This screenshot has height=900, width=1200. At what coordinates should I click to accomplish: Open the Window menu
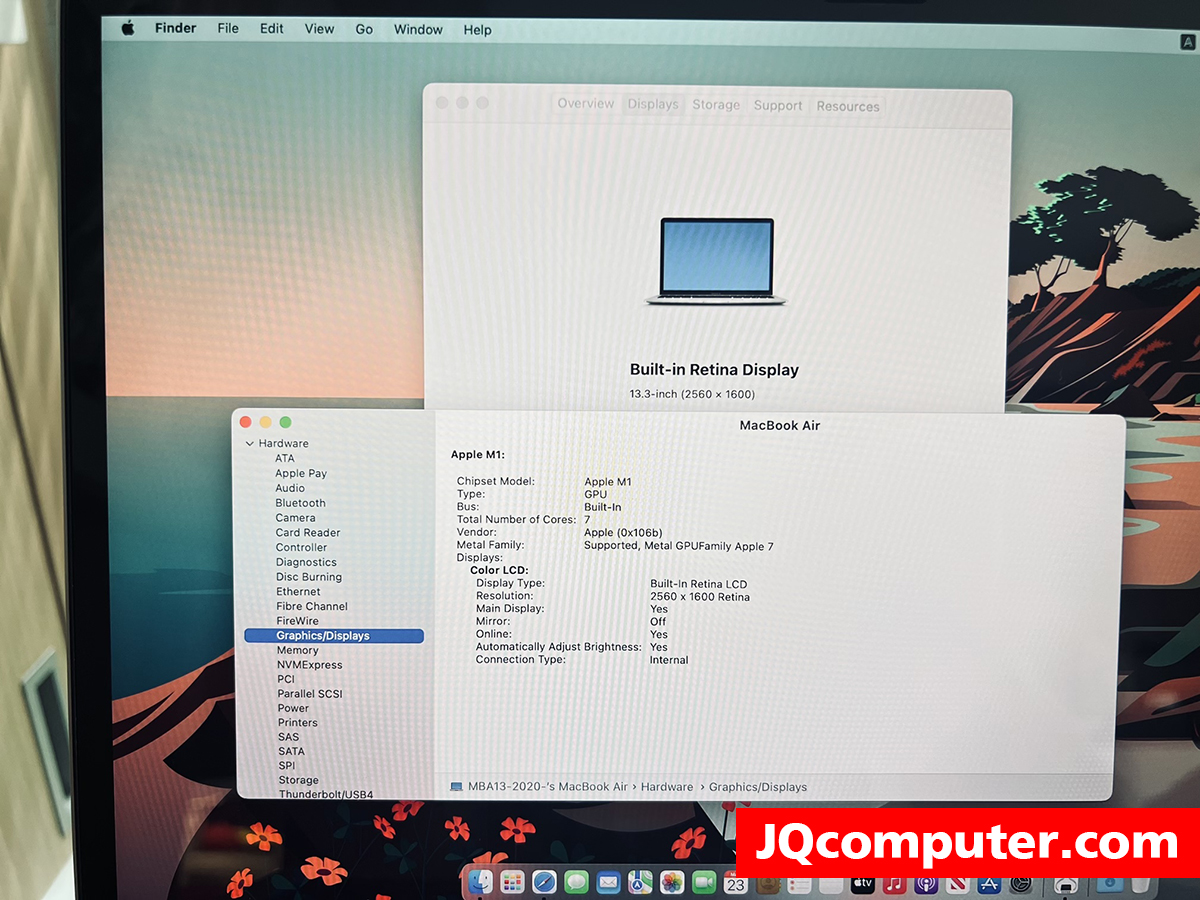tap(418, 30)
